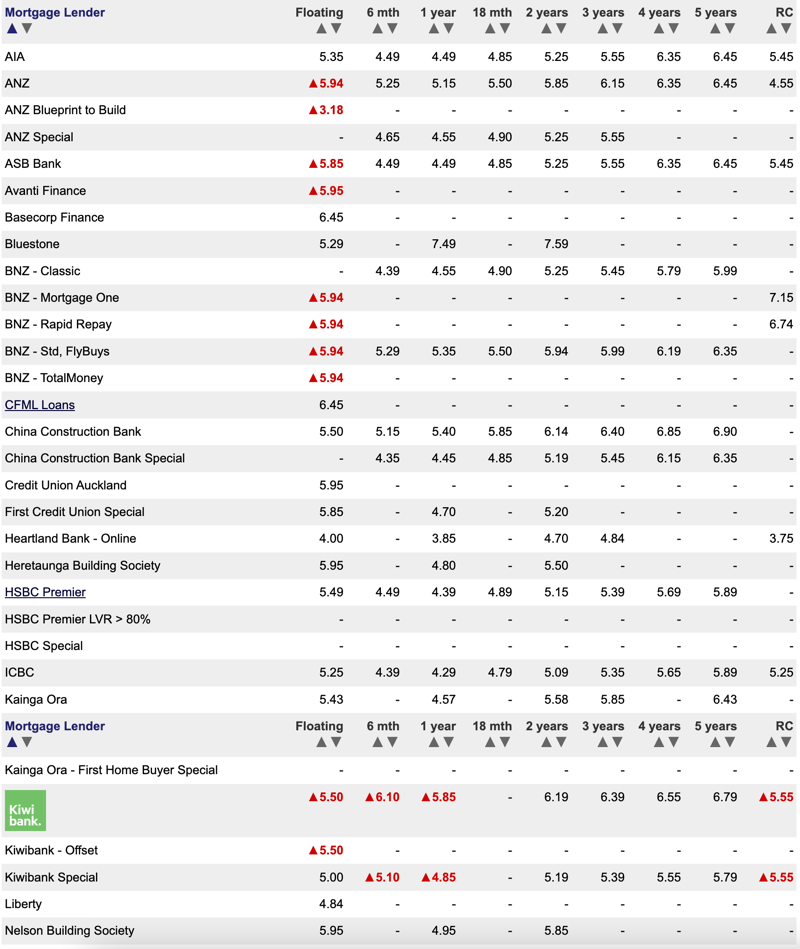Click the red increase arrow beside ANZ's floating rate

[x=313, y=83]
